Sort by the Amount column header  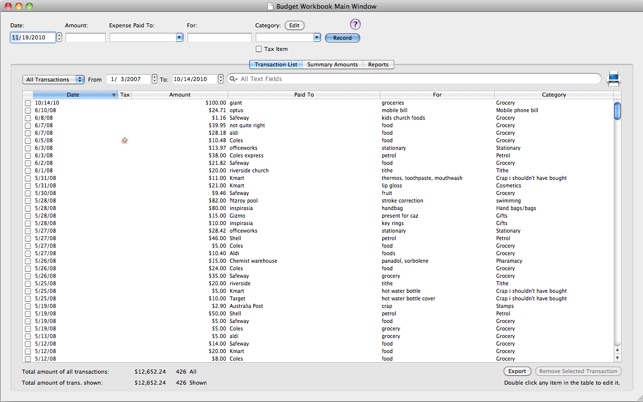tap(180, 94)
